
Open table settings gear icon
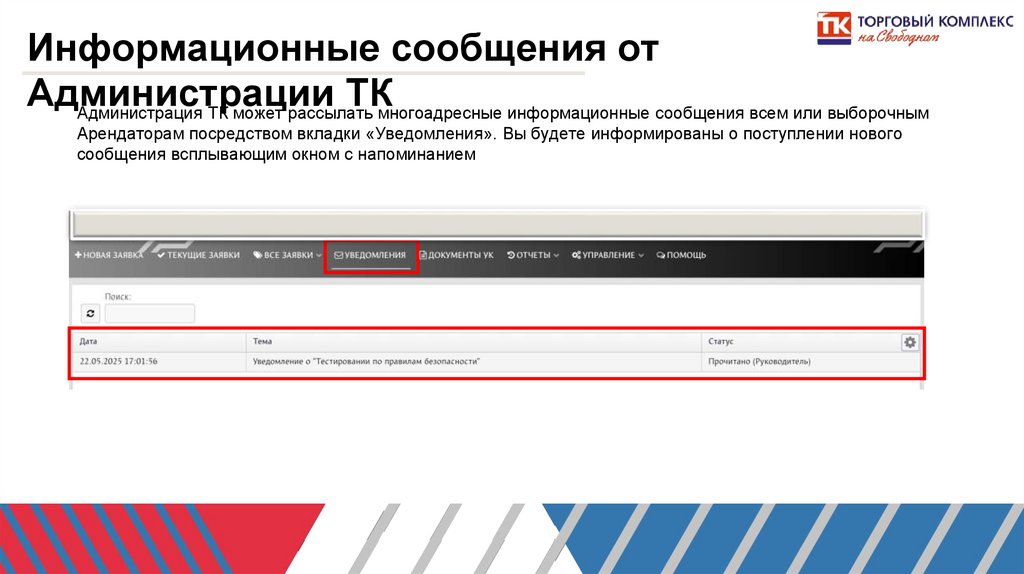pos(910,342)
